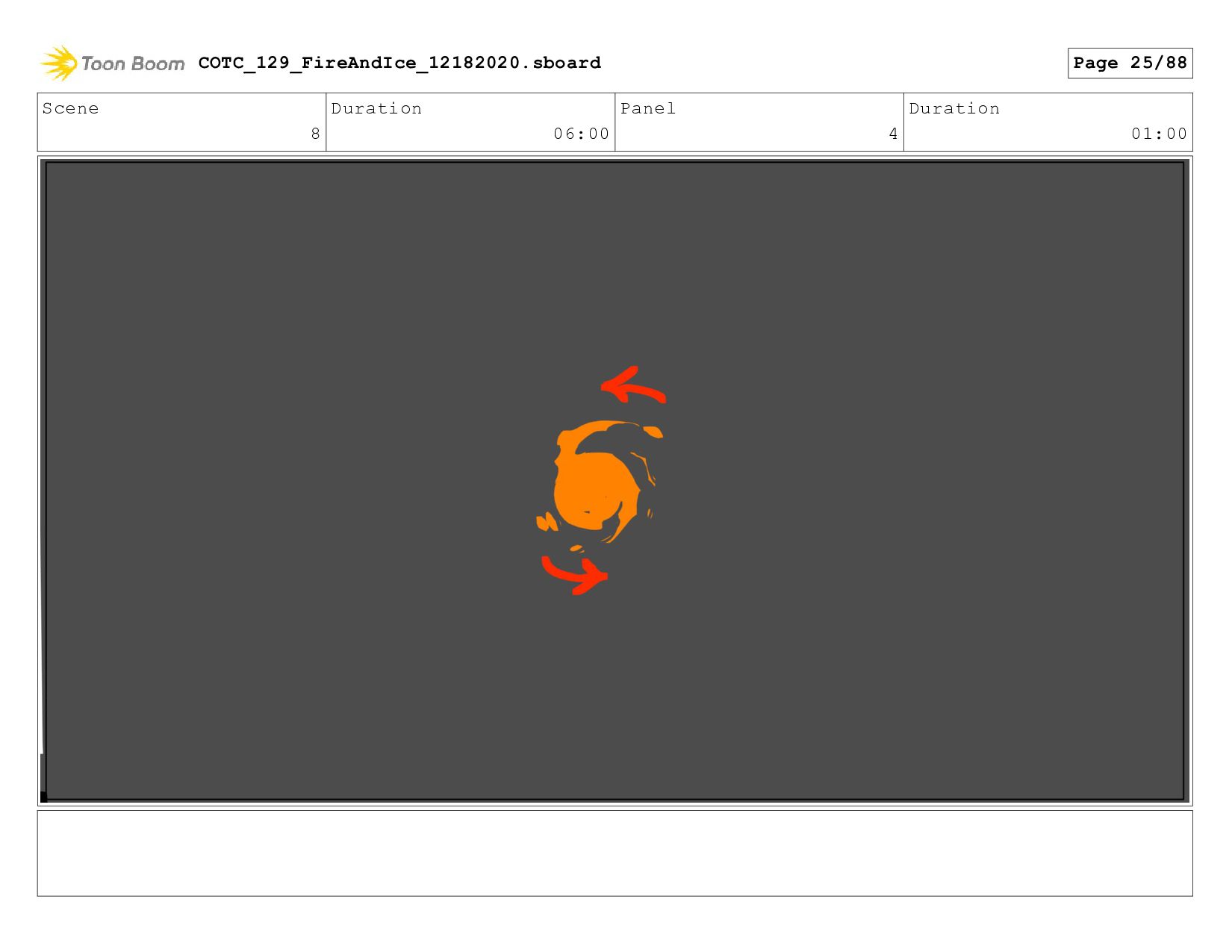Click the panel duration value 01:00

pyautogui.click(x=1159, y=134)
